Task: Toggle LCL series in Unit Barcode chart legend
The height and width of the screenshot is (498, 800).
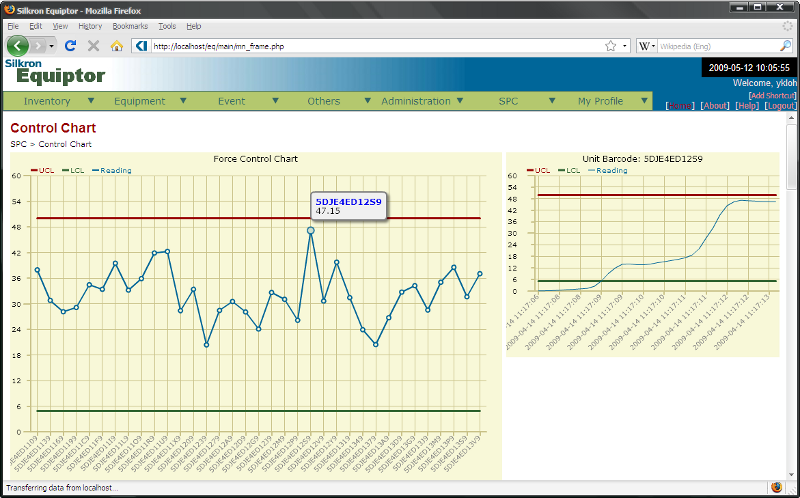Action: [x=569, y=170]
